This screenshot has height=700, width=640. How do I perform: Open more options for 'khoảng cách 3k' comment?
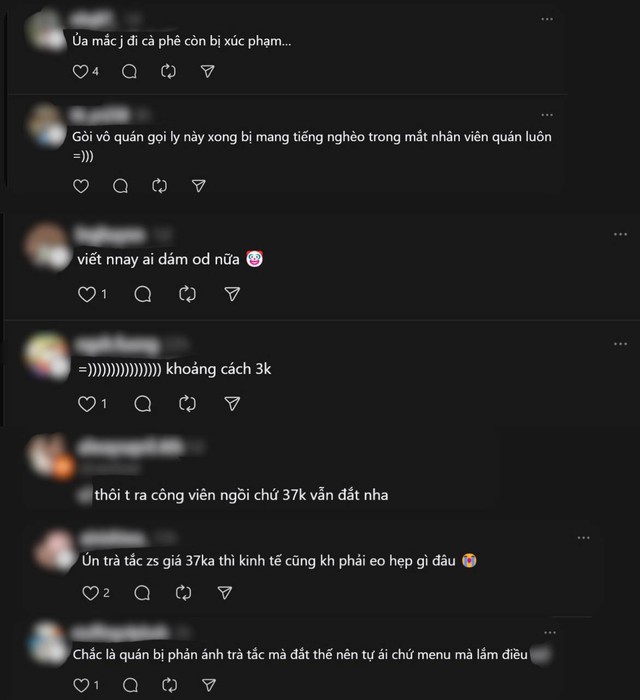tap(620, 344)
